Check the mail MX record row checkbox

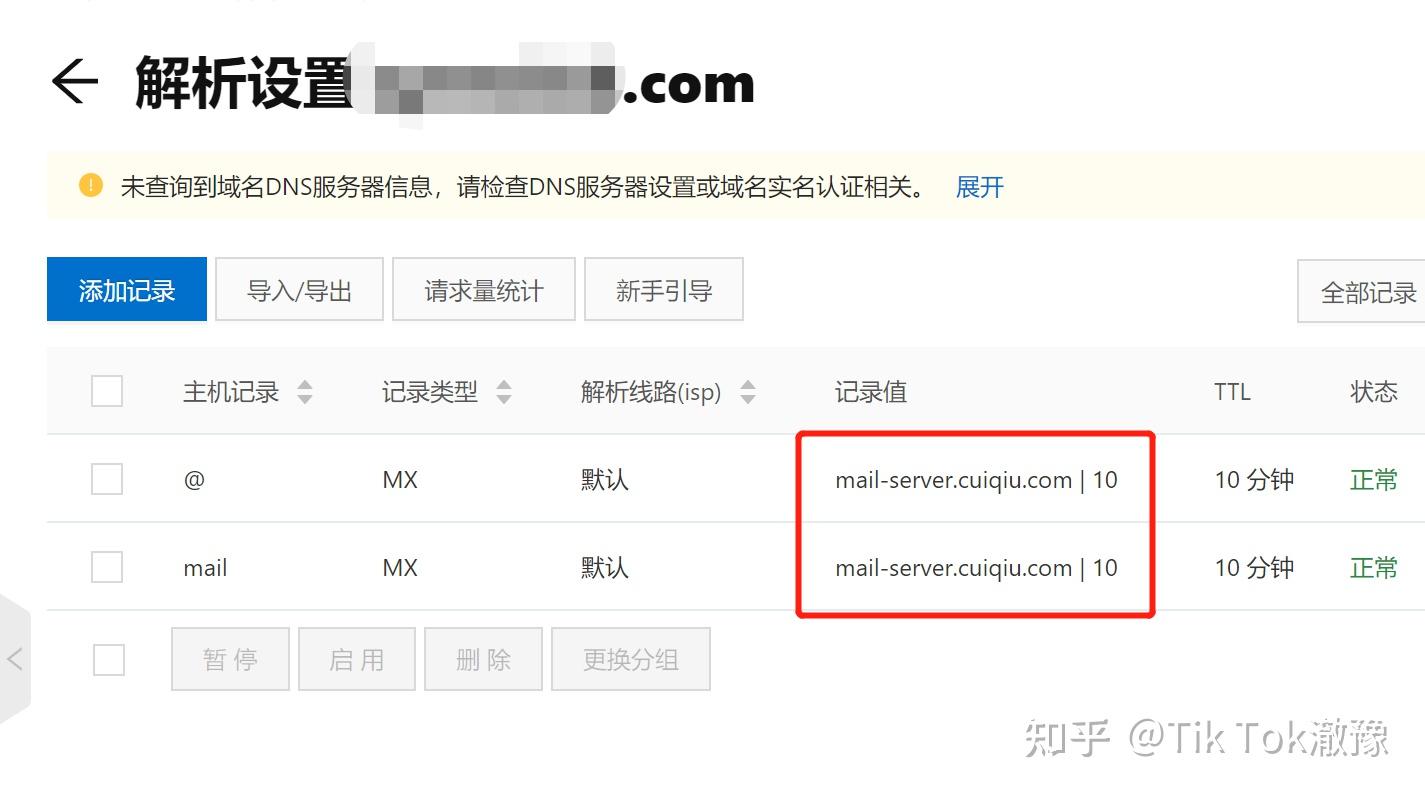point(107,567)
